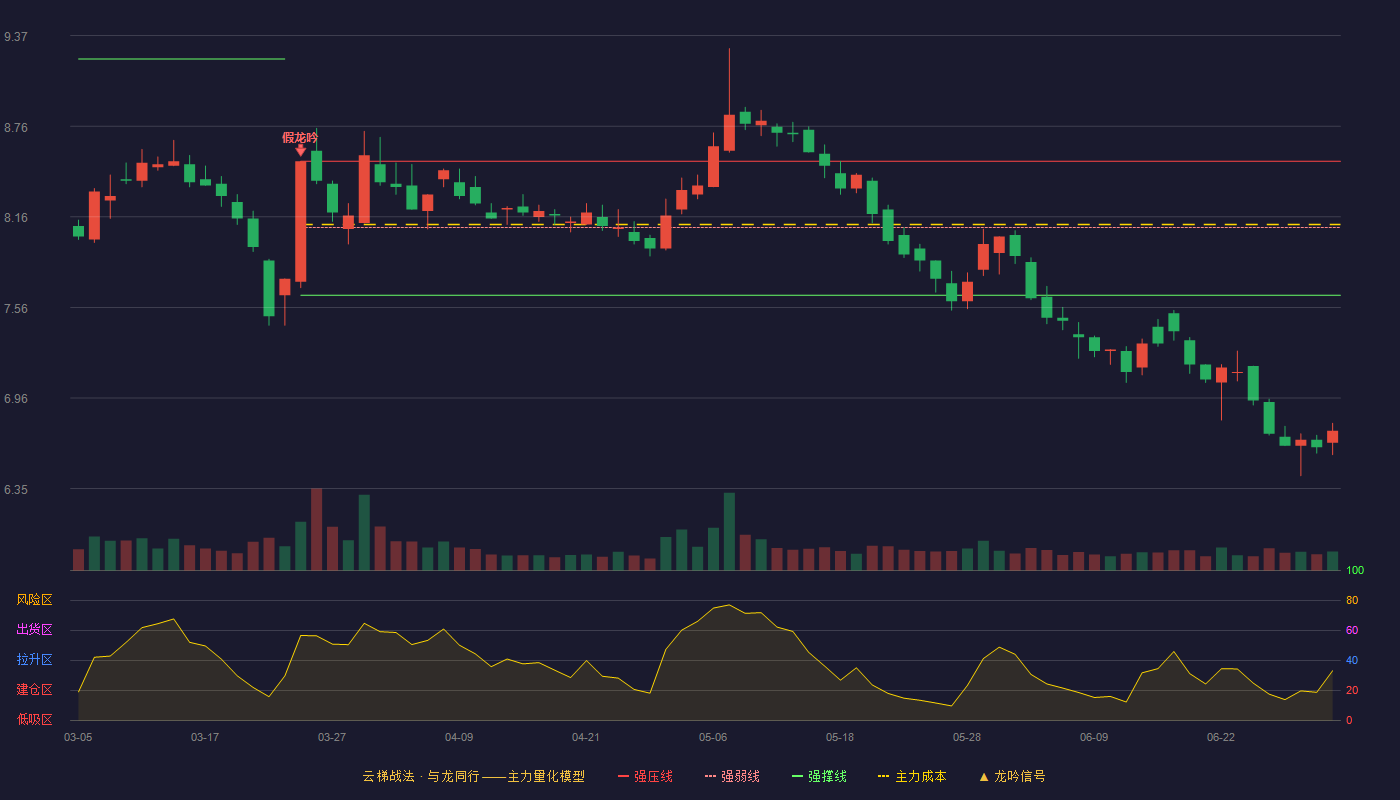Click the 6.35 price axis label
The width and height of the screenshot is (1400, 800).
[16, 489]
